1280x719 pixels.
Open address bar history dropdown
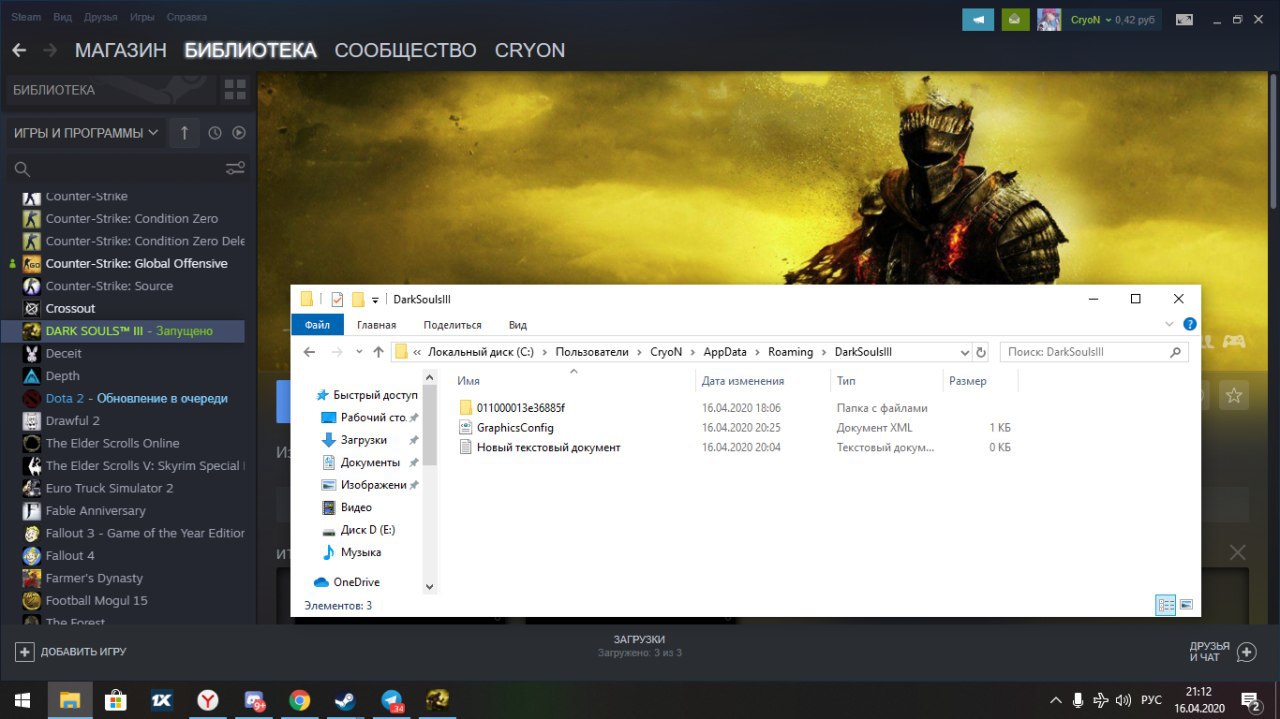click(x=965, y=352)
